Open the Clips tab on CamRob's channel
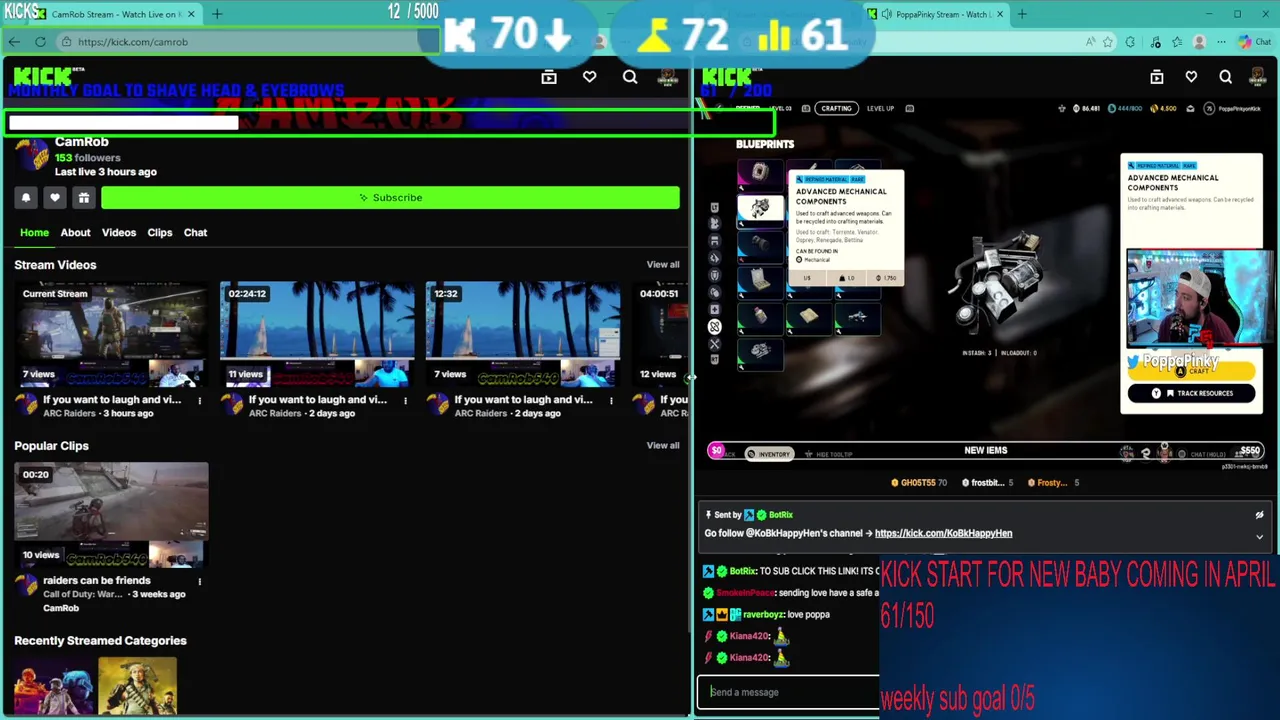 (x=160, y=232)
